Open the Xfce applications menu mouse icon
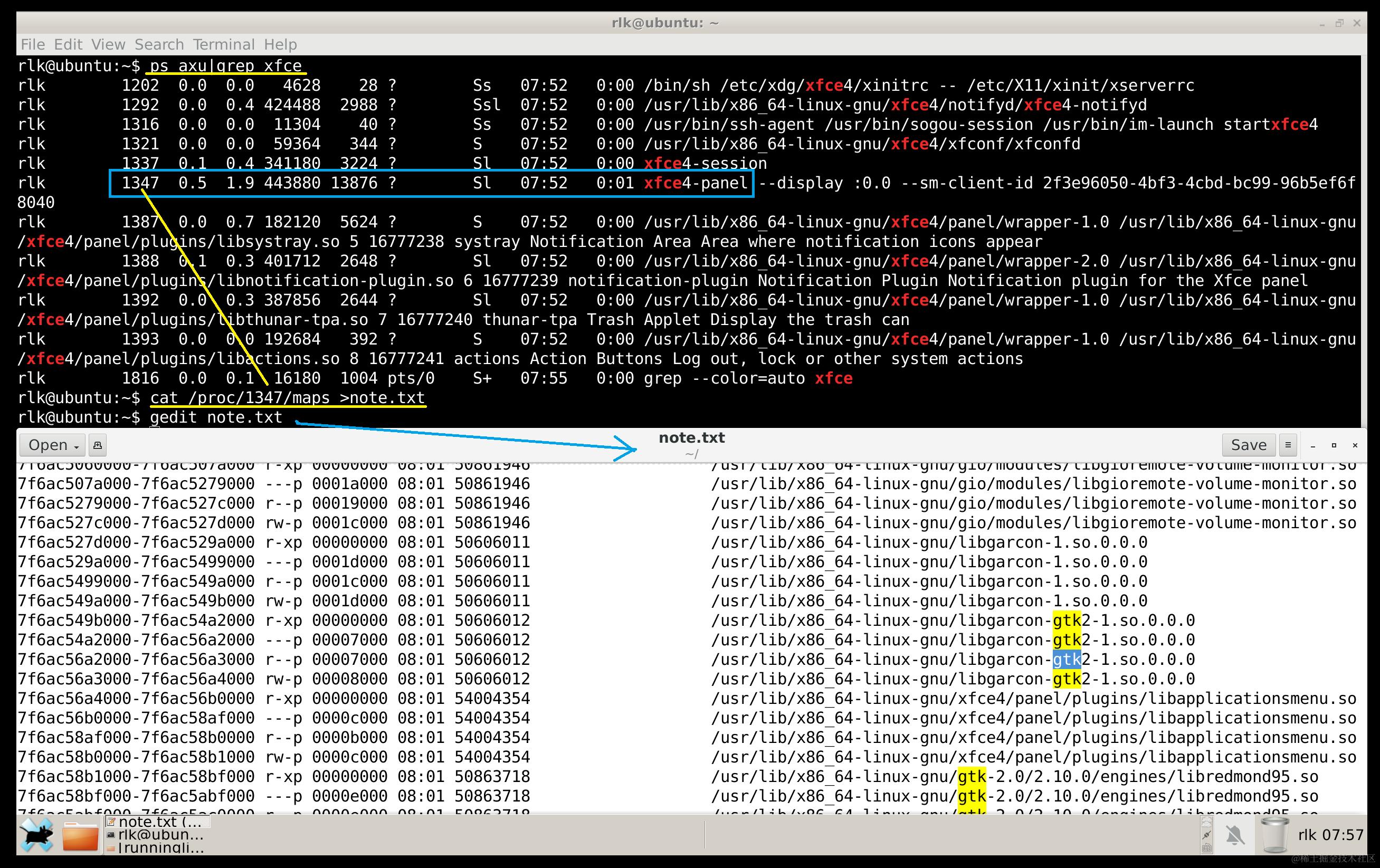 (37, 834)
